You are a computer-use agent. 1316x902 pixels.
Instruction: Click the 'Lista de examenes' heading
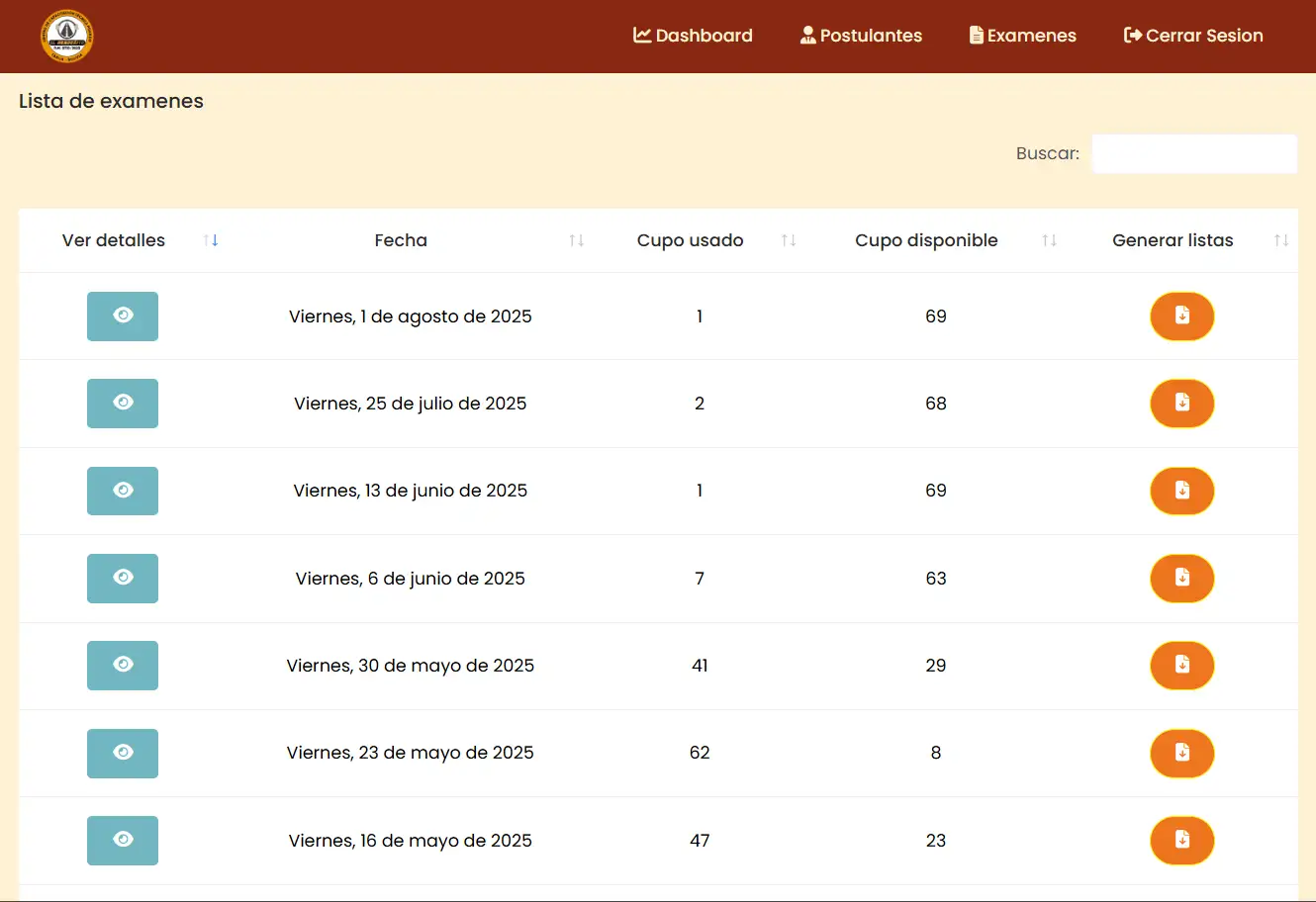pos(111,101)
